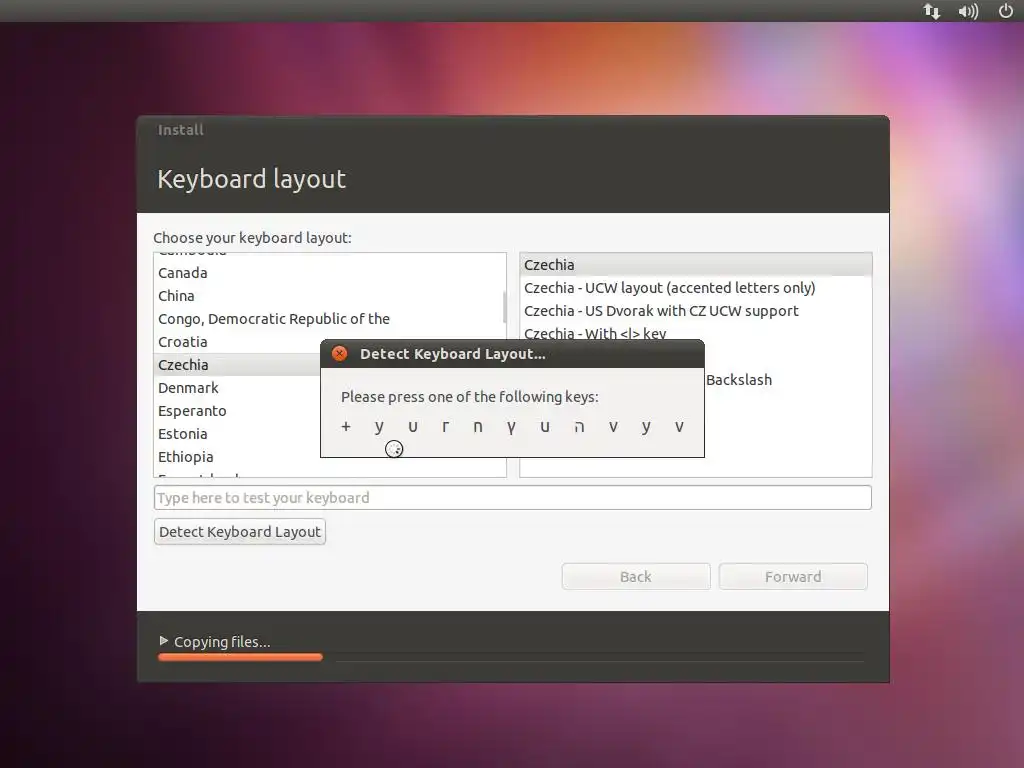The height and width of the screenshot is (768, 1024).
Task: Select Czechia - US Dvorak with CZ UCW support
Action: (696, 311)
